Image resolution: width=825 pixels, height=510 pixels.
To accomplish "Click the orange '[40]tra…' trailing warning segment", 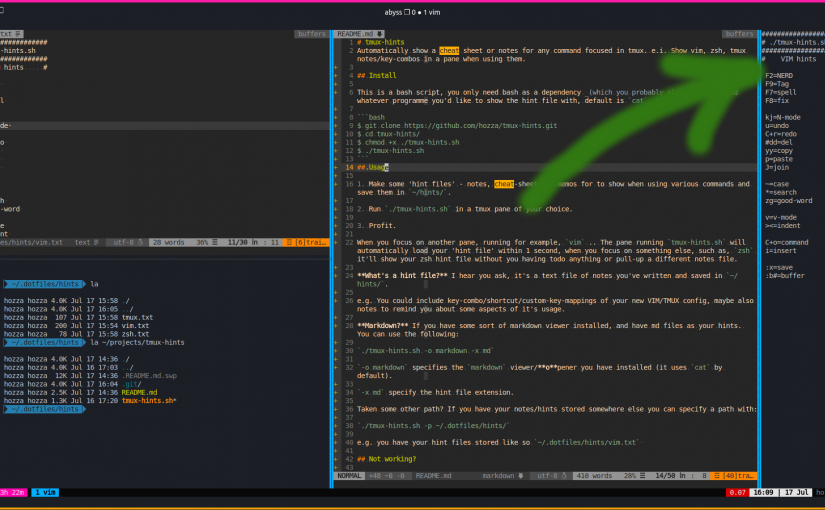I will point(733,476).
